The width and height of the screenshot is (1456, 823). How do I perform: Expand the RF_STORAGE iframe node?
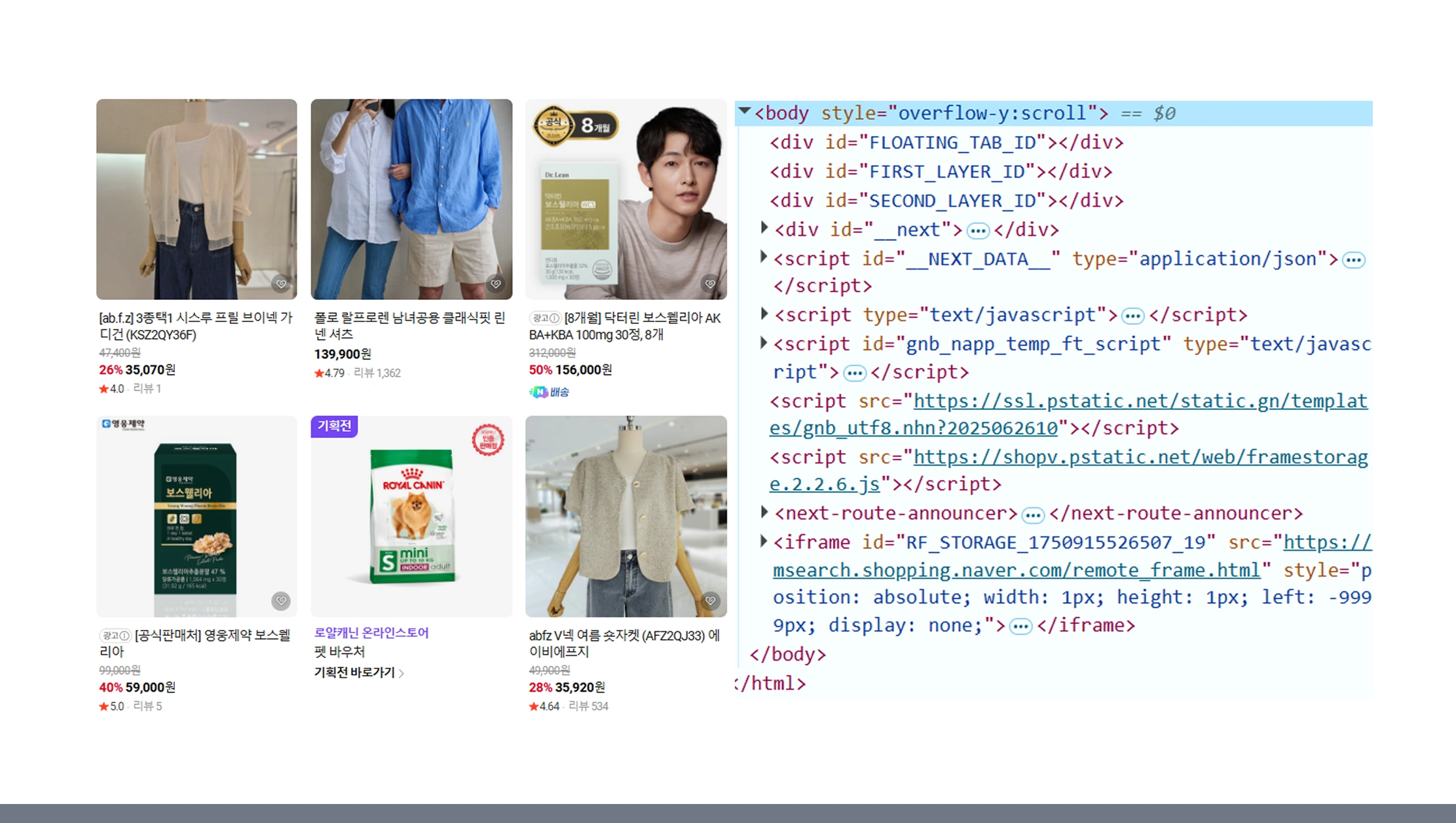tap(764, 541)
